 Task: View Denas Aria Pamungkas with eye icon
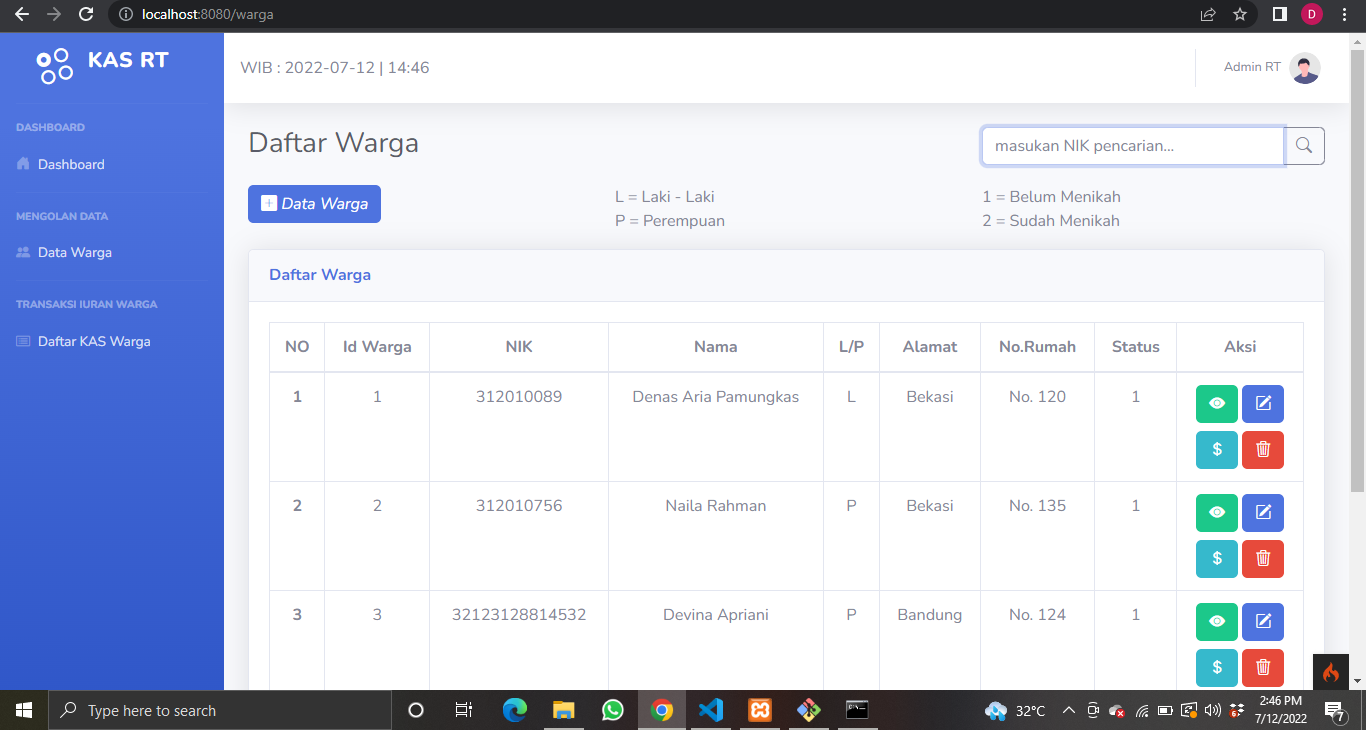(1216, 403)
